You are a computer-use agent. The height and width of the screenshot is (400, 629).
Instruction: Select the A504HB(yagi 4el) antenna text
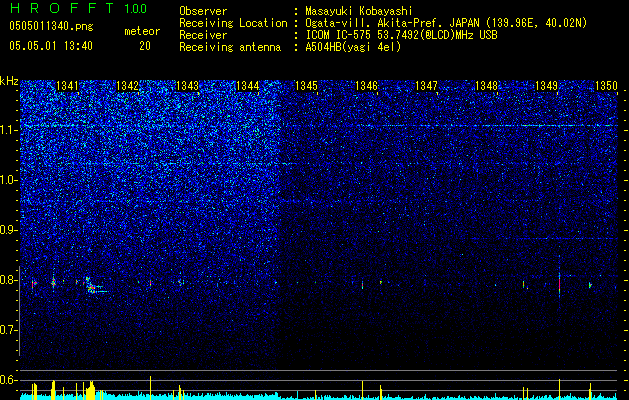pyautogui.click(x=353, y=47)
